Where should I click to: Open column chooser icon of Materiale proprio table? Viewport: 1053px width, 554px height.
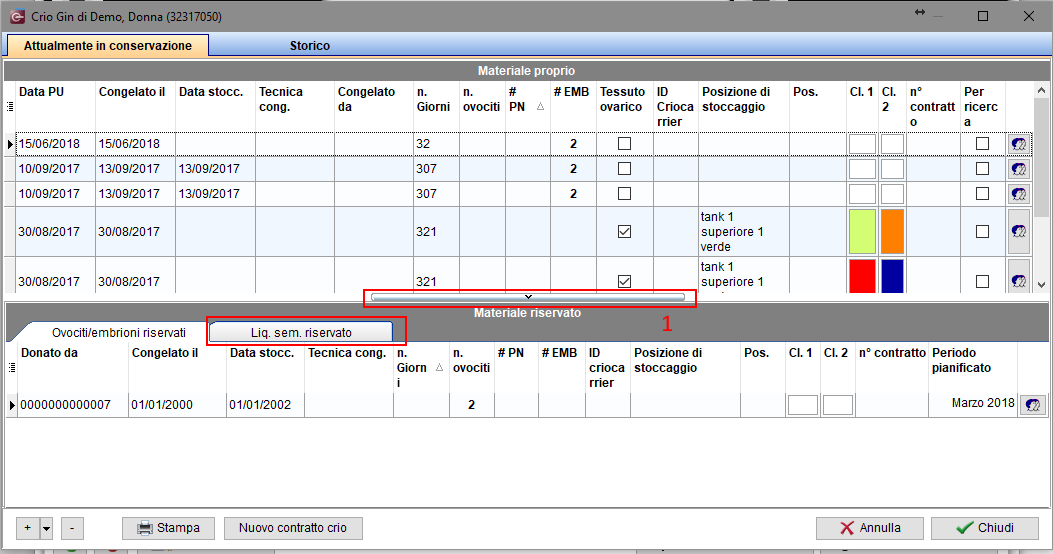pos(9,106)
